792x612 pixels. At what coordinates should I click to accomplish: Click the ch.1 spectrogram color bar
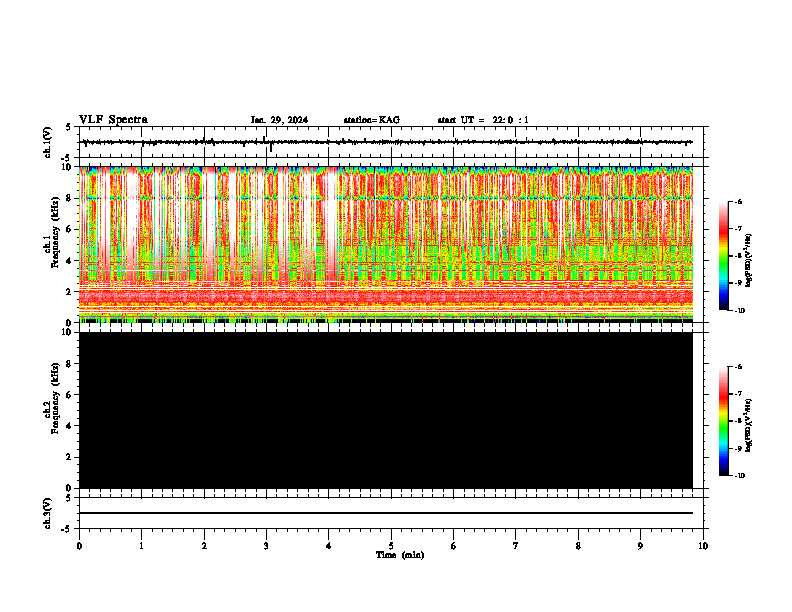724,256
